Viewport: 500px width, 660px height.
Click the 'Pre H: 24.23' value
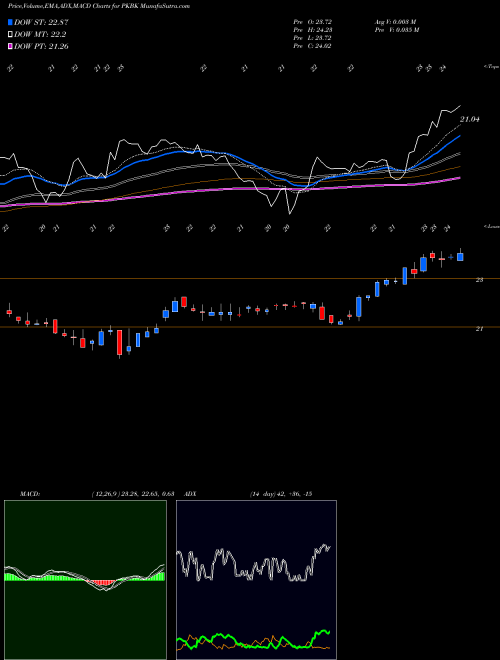click(x=313, y=30)
